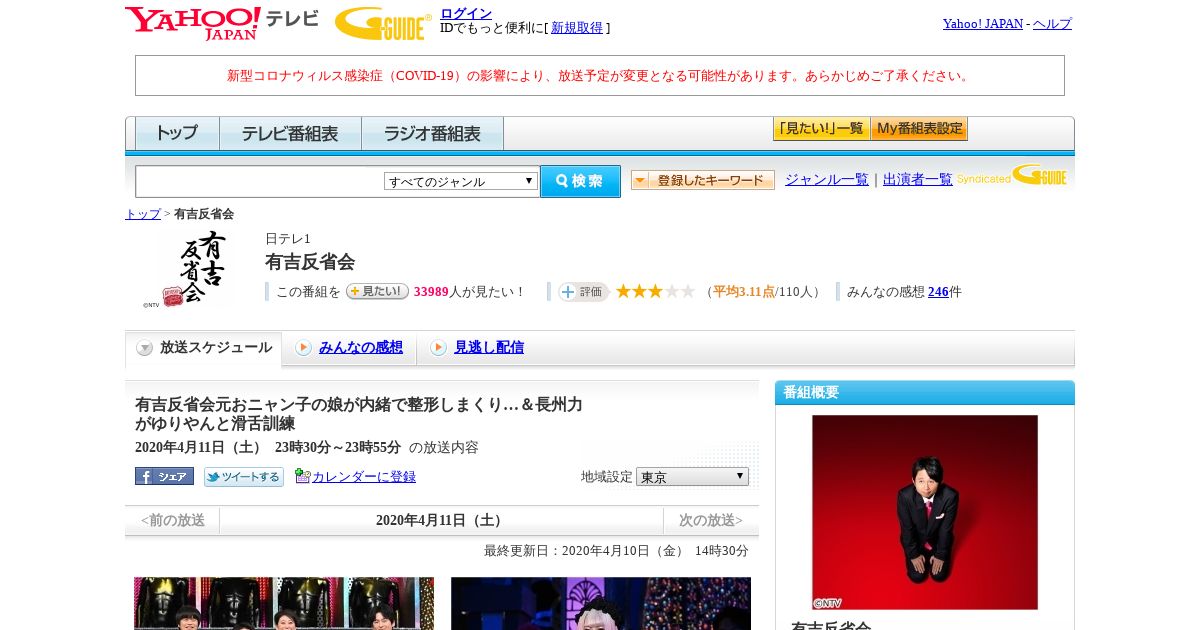Click the right program scene thumbnail

tap(601, 603)
